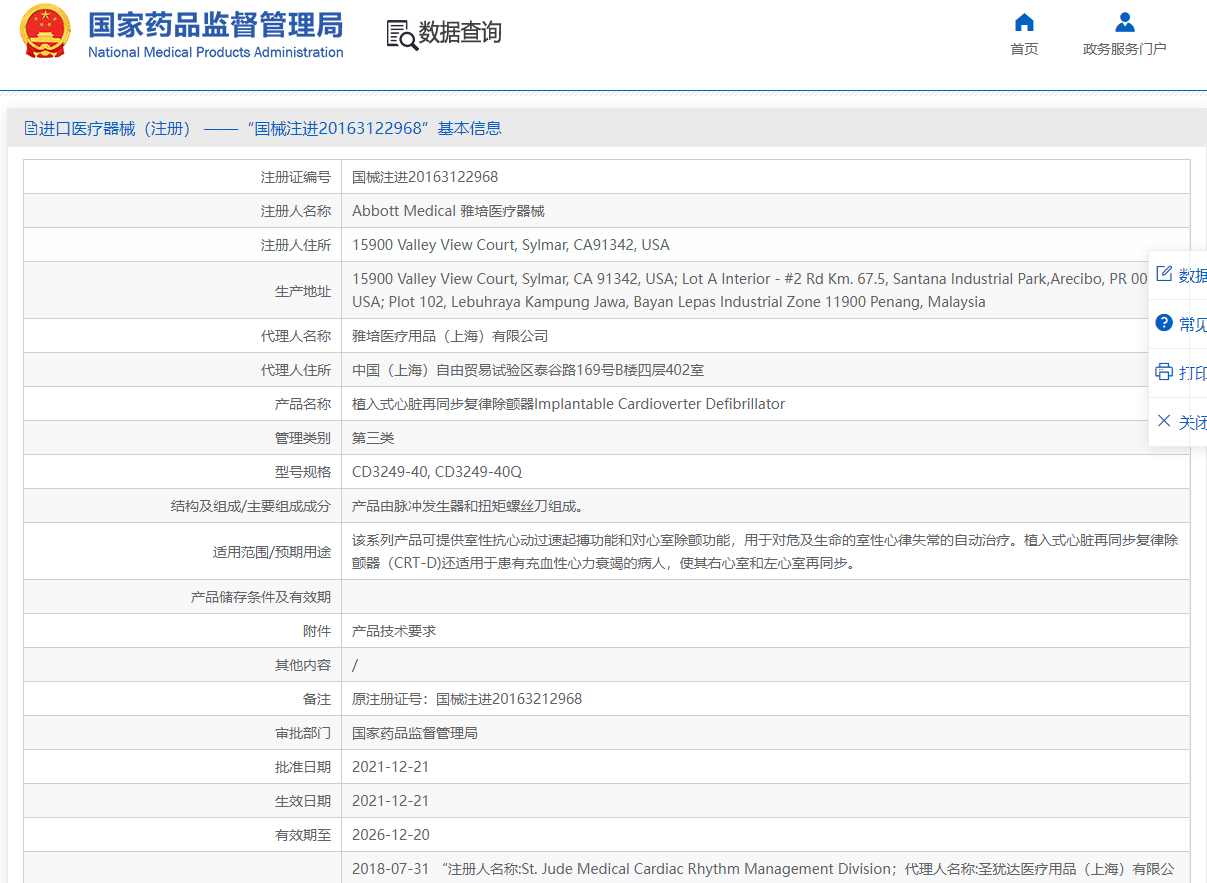
Task: Click the NMPA national emblem logo
Action: pos(46,33)
